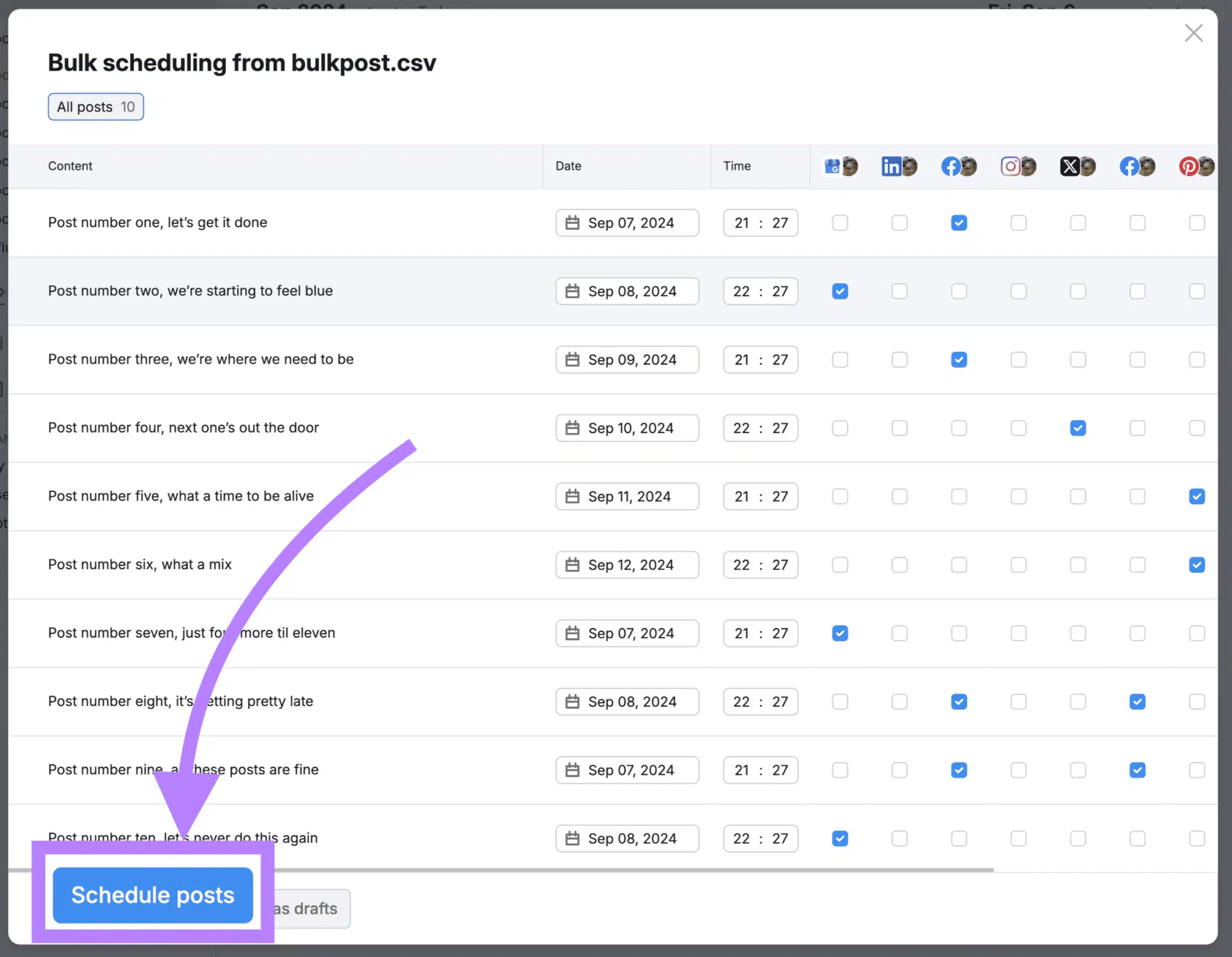Screen dimensions: 1232x957
Task: Open post nine's Sep 07, 2024 date picker
Action: tap(627, 771)
